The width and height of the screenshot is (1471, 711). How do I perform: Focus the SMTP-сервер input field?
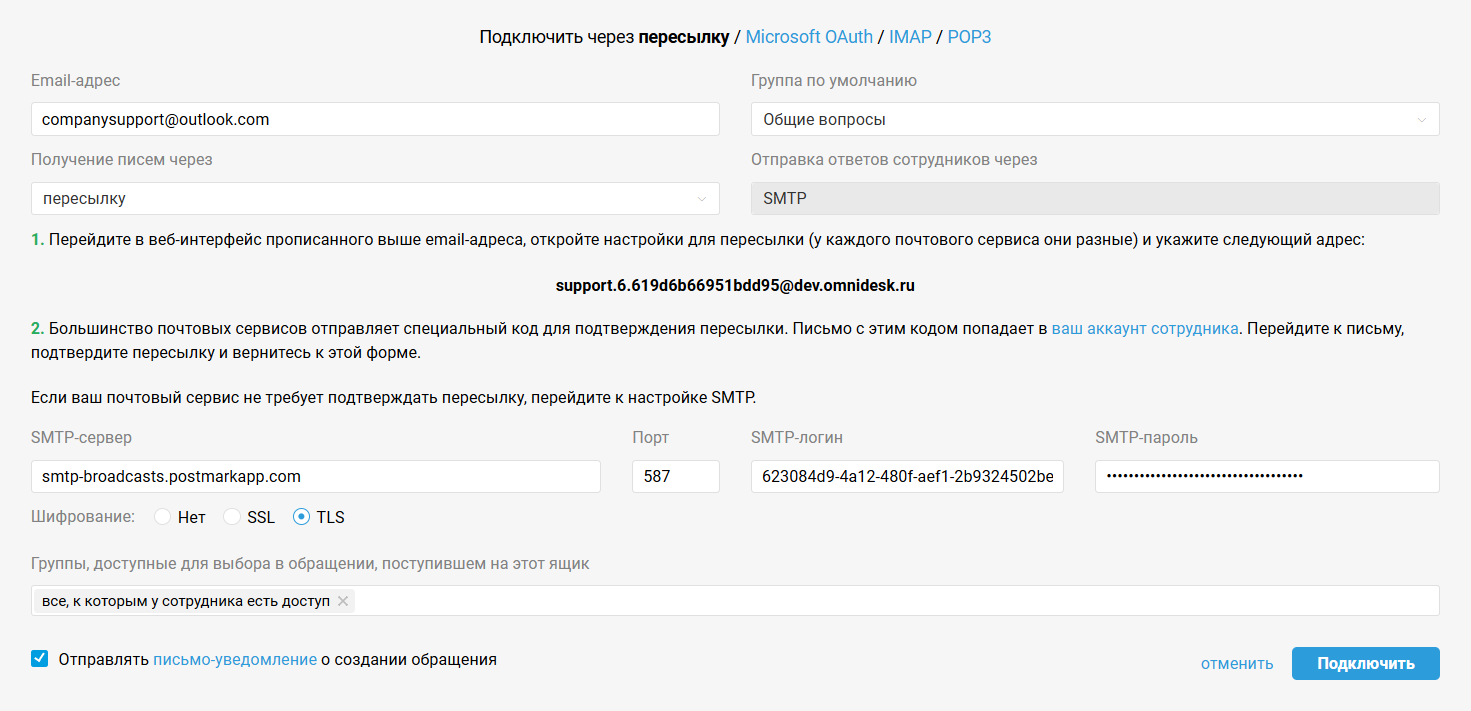[315, 476]
